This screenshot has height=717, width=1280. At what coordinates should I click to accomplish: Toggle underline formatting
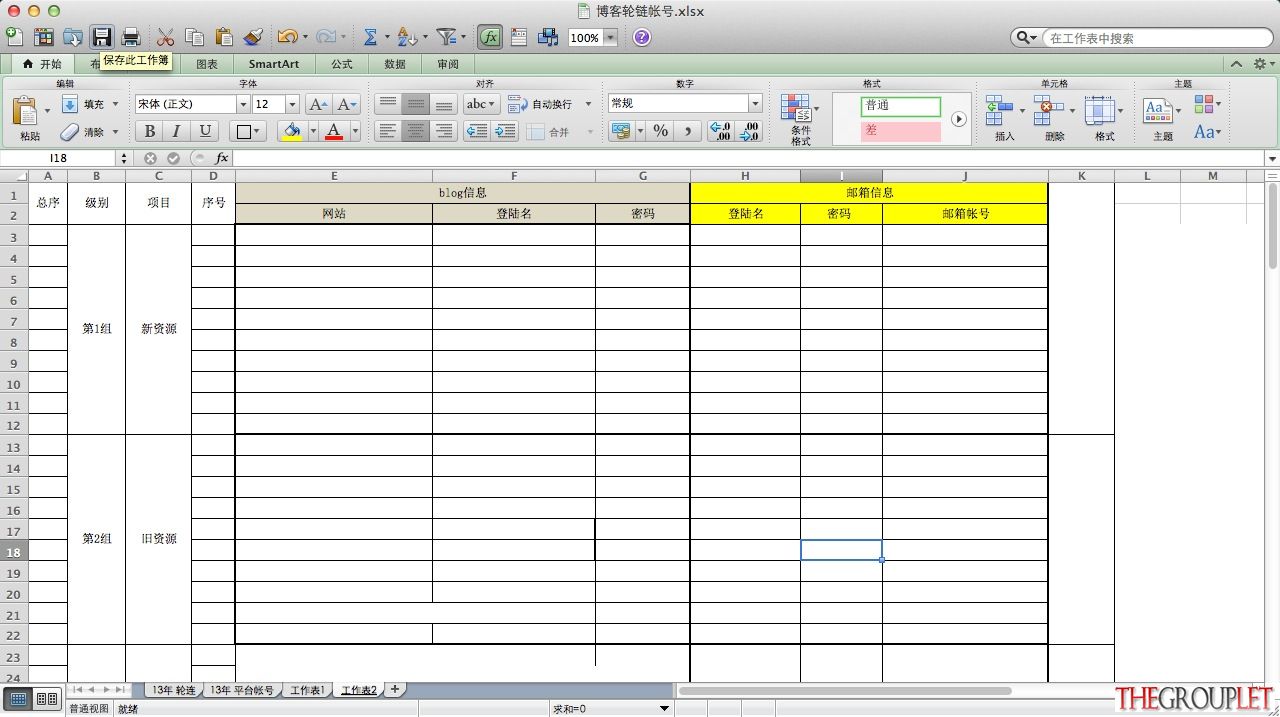205,131
